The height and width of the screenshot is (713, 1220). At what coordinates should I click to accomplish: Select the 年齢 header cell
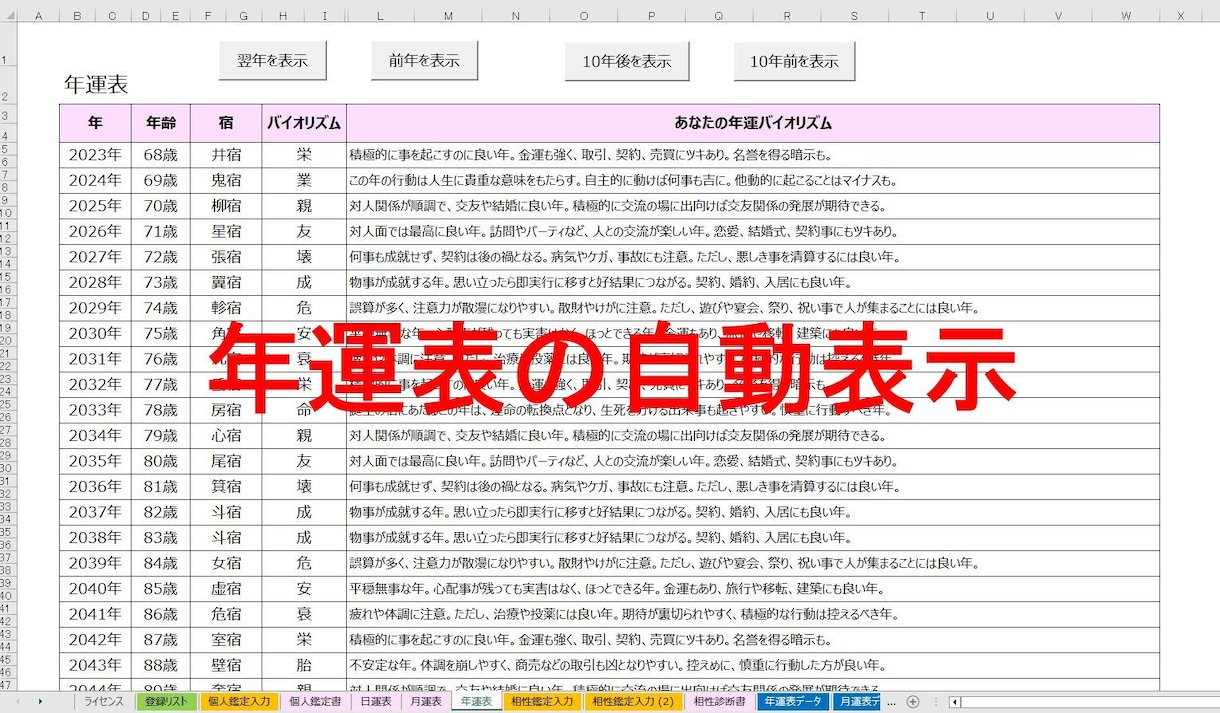pyautogui.click(x=161, y=123)
